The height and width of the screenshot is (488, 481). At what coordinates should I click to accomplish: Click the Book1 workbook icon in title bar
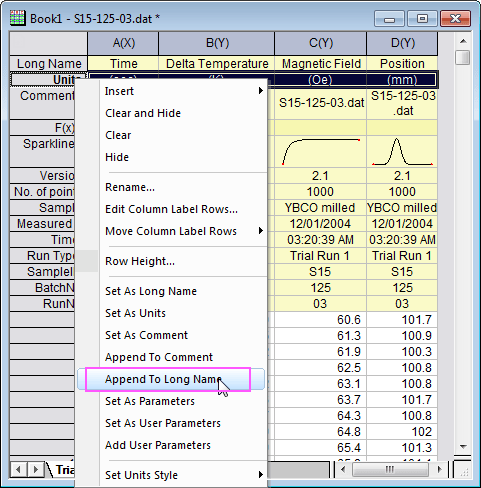pyautogui.click(x=17, y=18)
